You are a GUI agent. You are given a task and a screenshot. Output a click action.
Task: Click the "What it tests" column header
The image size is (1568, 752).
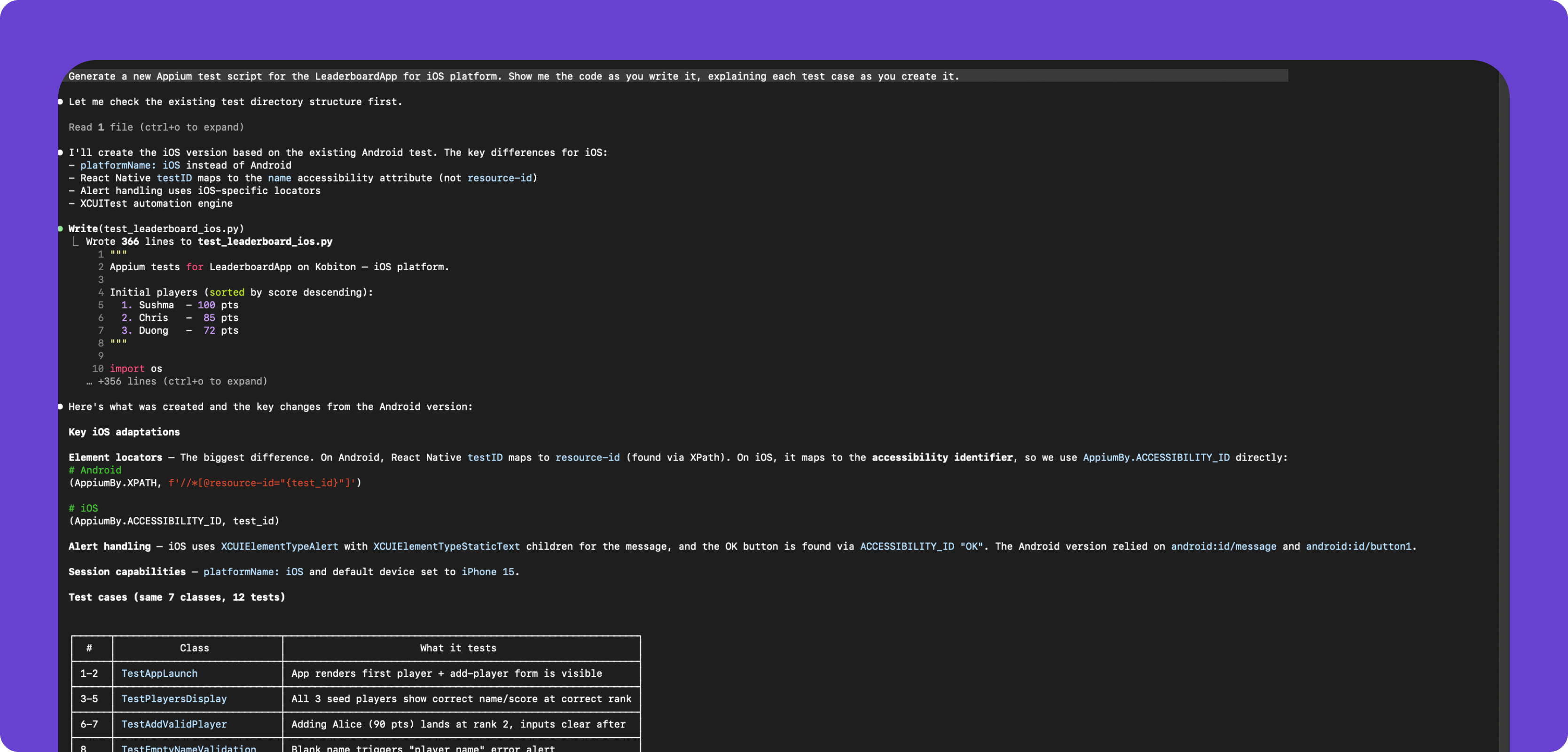click(x=458, y=648)
